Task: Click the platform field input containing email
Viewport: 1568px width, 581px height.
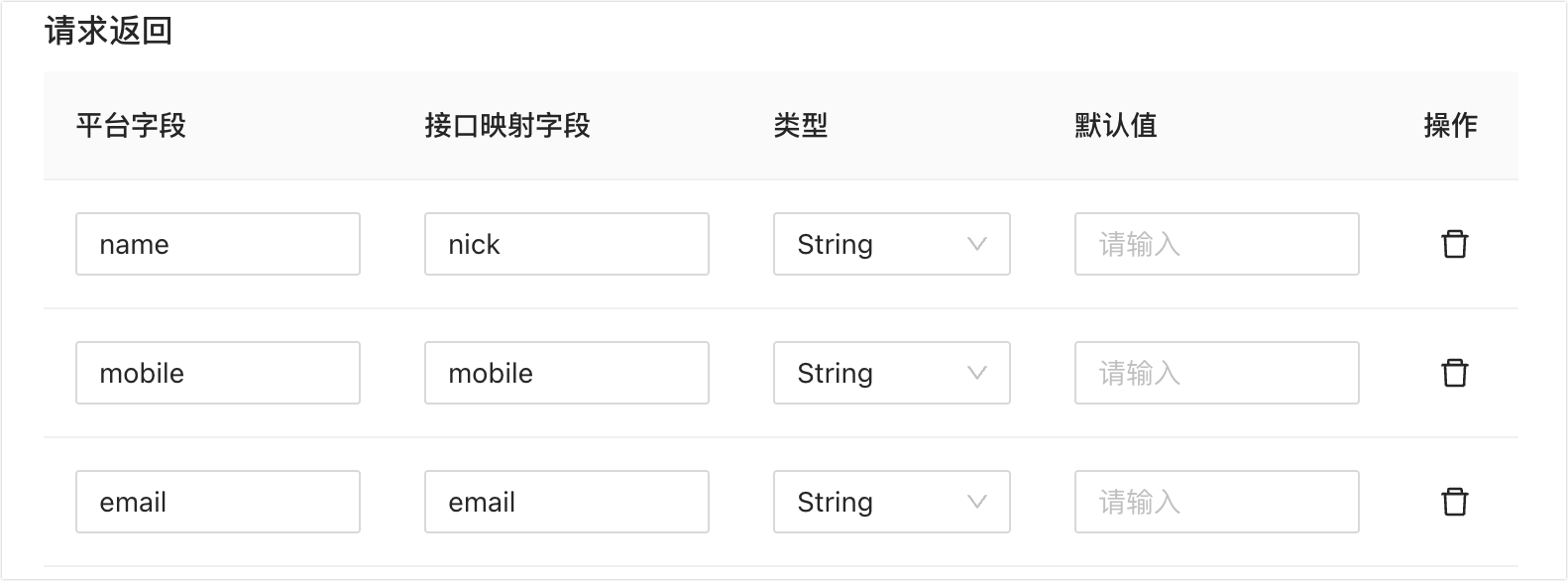Action: pyautogui.click(x=218, y=502)
